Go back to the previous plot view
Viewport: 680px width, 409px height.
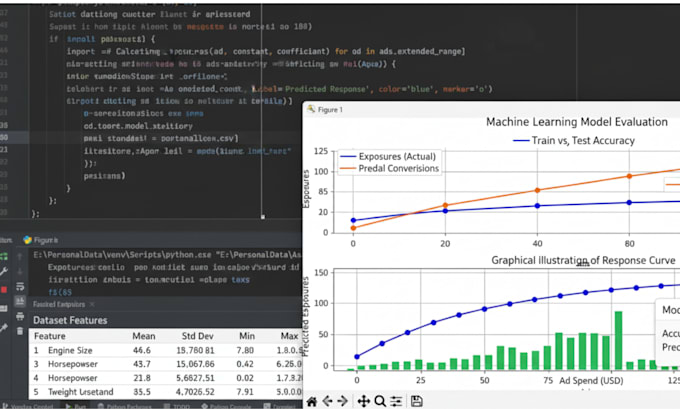327,402
